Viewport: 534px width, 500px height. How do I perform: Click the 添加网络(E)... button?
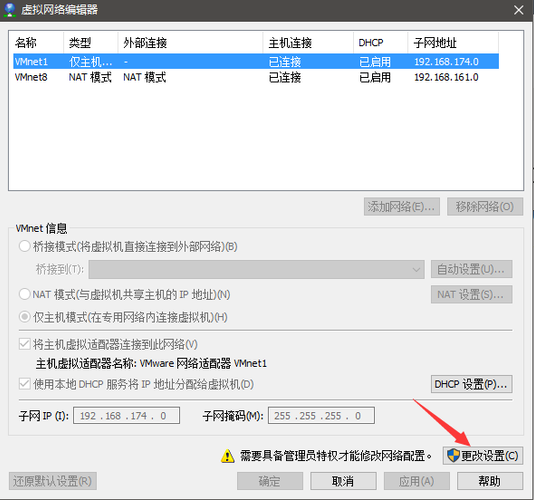(402, 206)
